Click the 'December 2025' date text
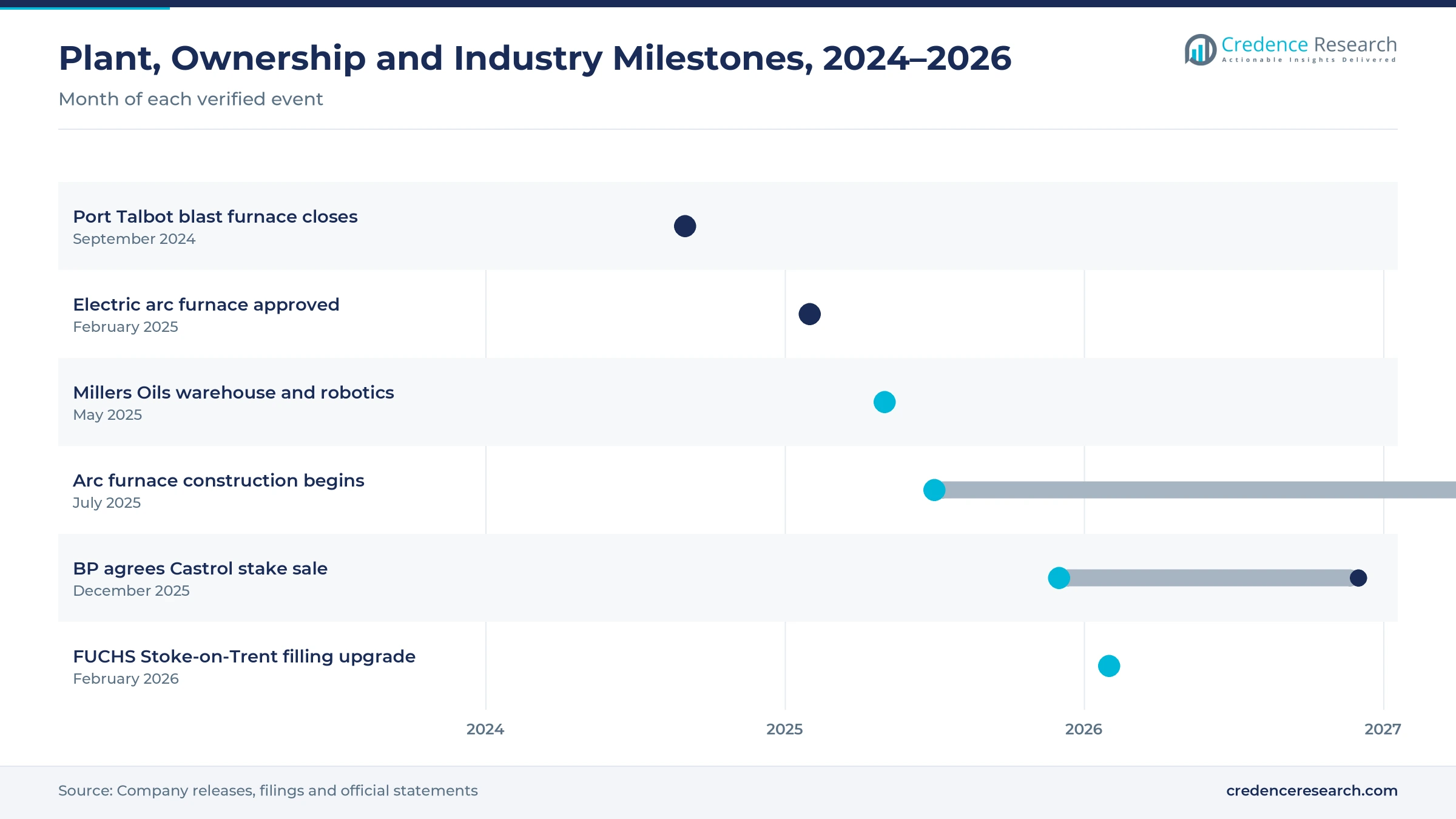Screen dimensions: 1456x819 click(x=131, y=591)
